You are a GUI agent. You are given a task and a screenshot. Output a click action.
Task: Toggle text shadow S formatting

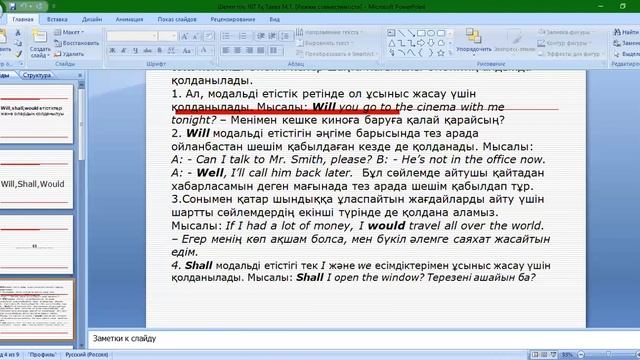click(160, 51)
